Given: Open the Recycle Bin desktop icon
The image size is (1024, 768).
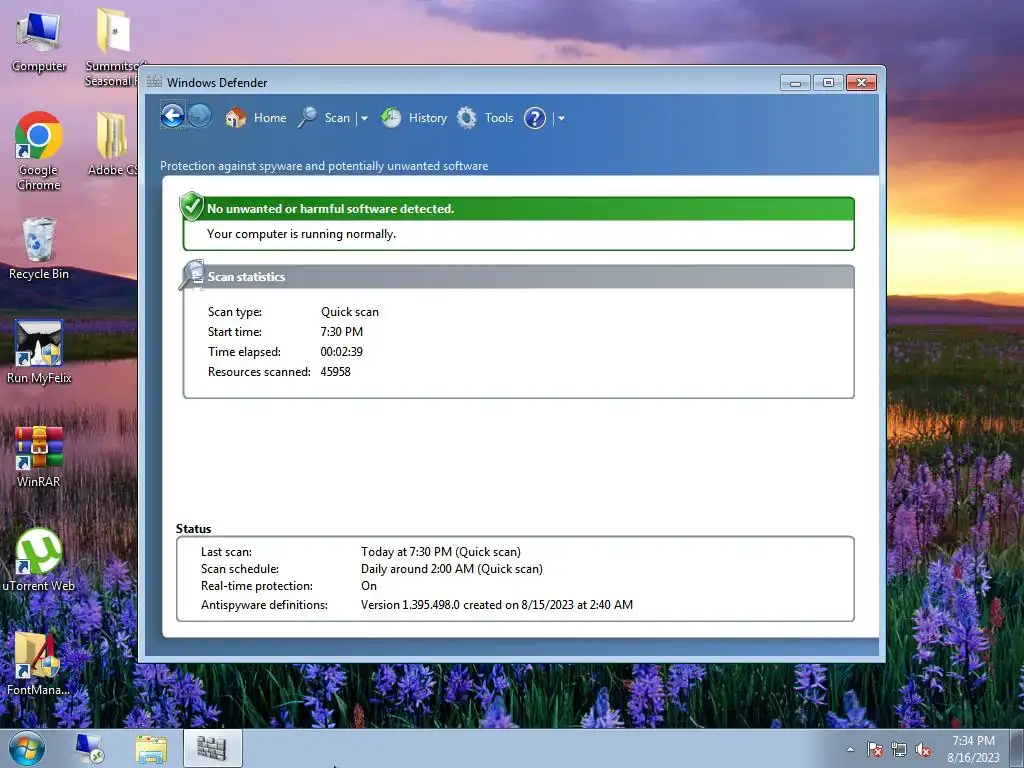Looking at the screenshot, I should (x=39, y=249).
